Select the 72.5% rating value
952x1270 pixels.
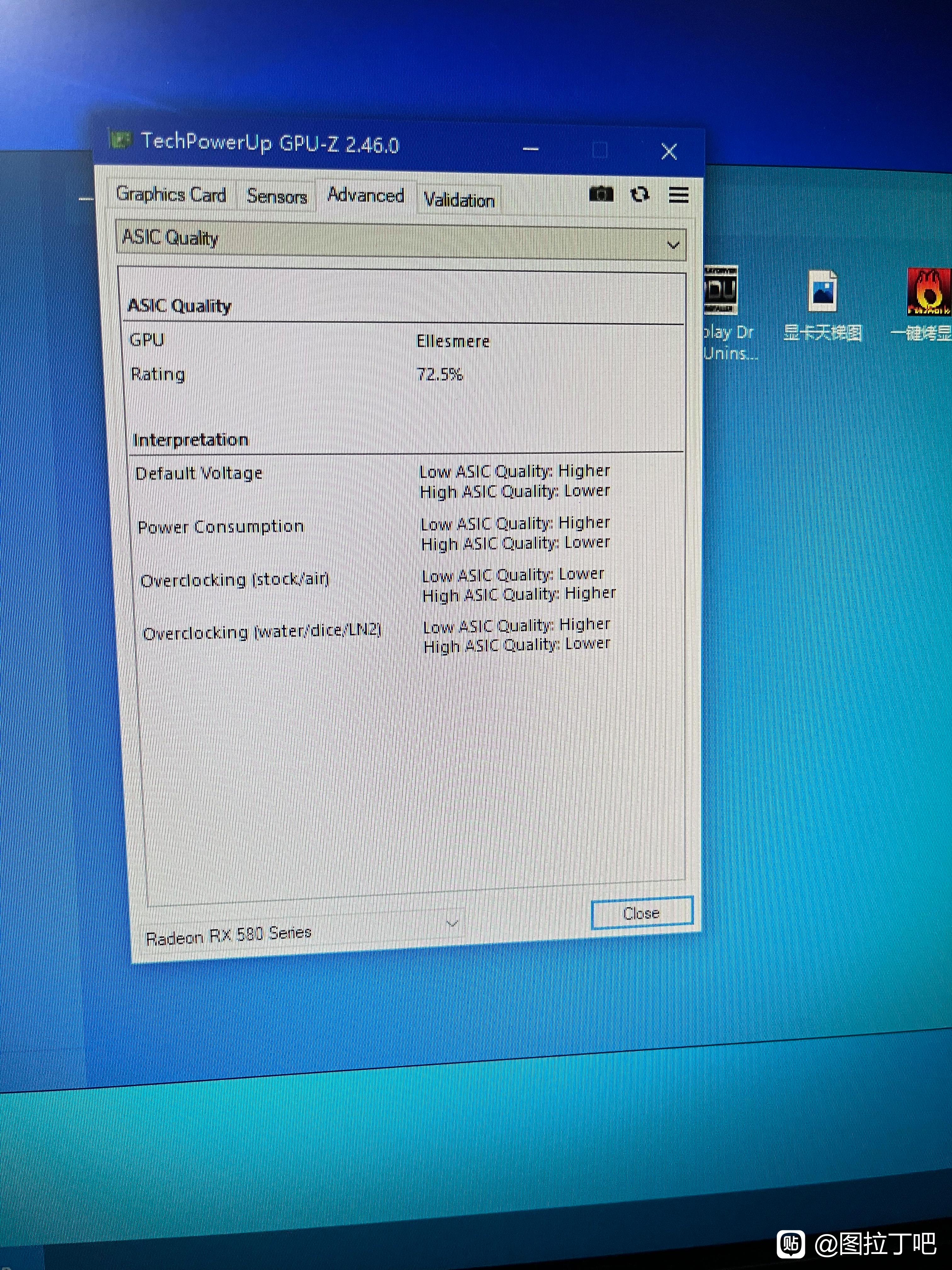439,374
